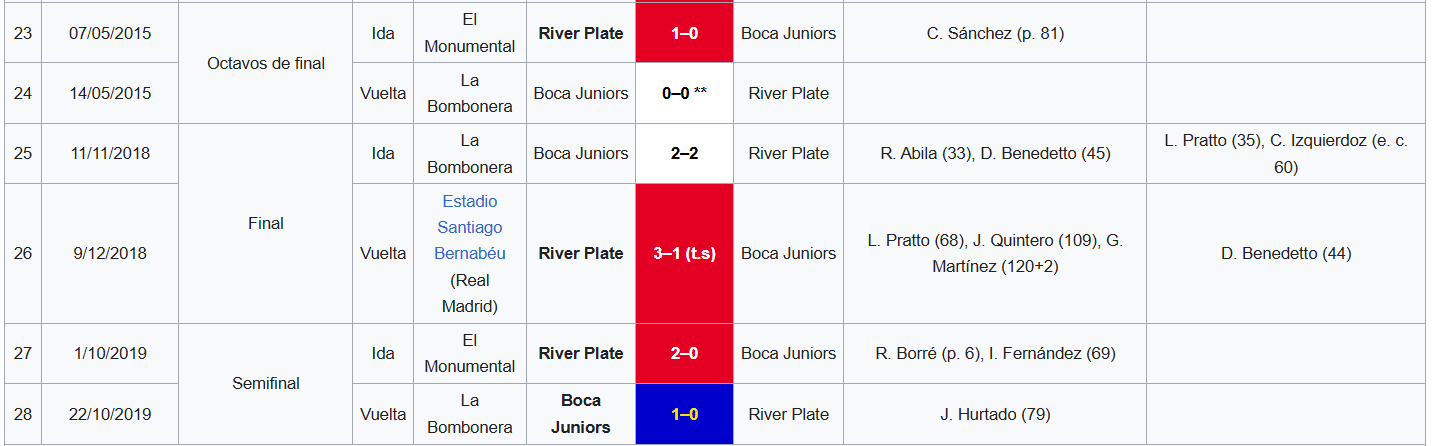Screen dimensions: 1437x446
Task: Click bold Boca Juniors in row 28
Action: pos(581,414)
